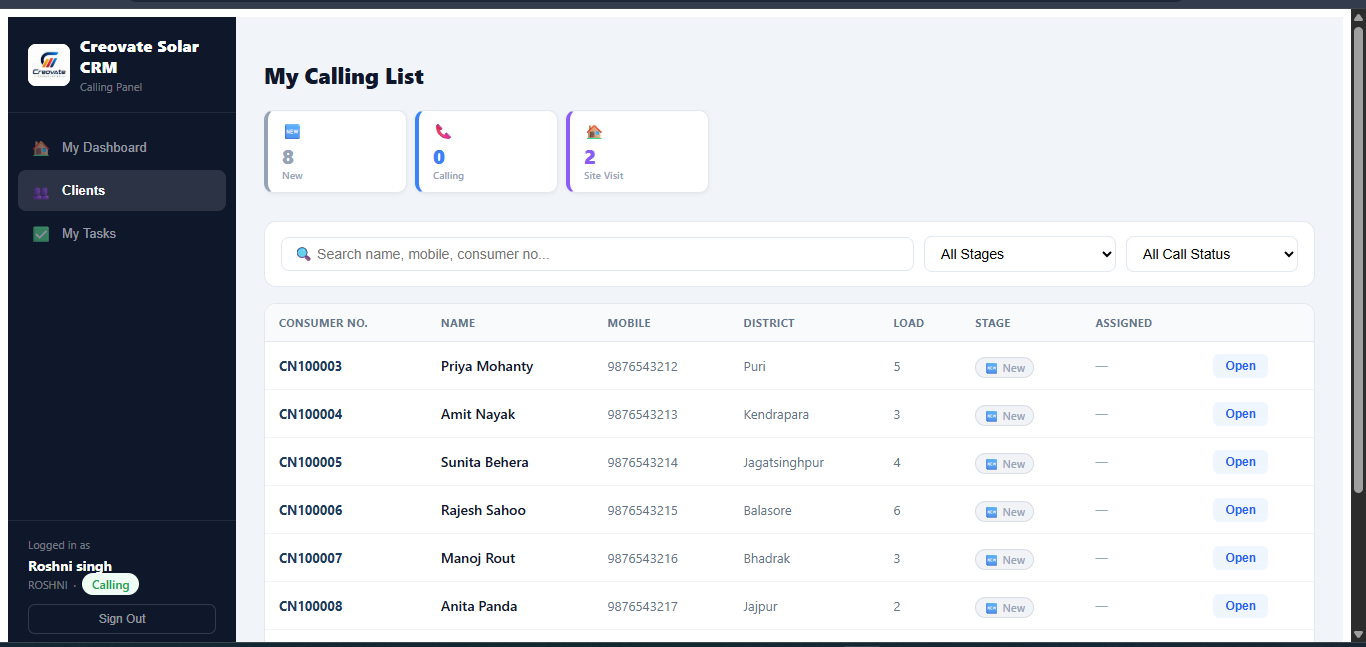
Task: Click the district Kendrapara
Action: pos(776,414)
